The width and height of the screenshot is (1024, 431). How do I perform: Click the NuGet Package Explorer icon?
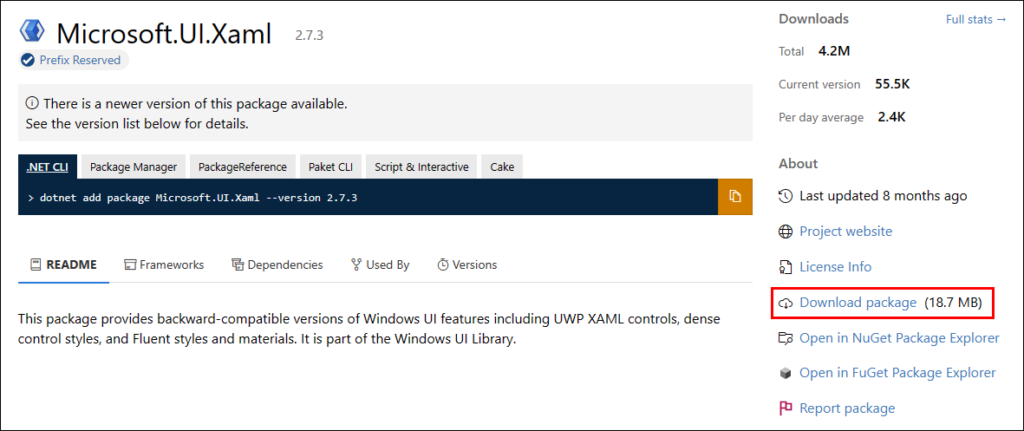coord(785,338)
